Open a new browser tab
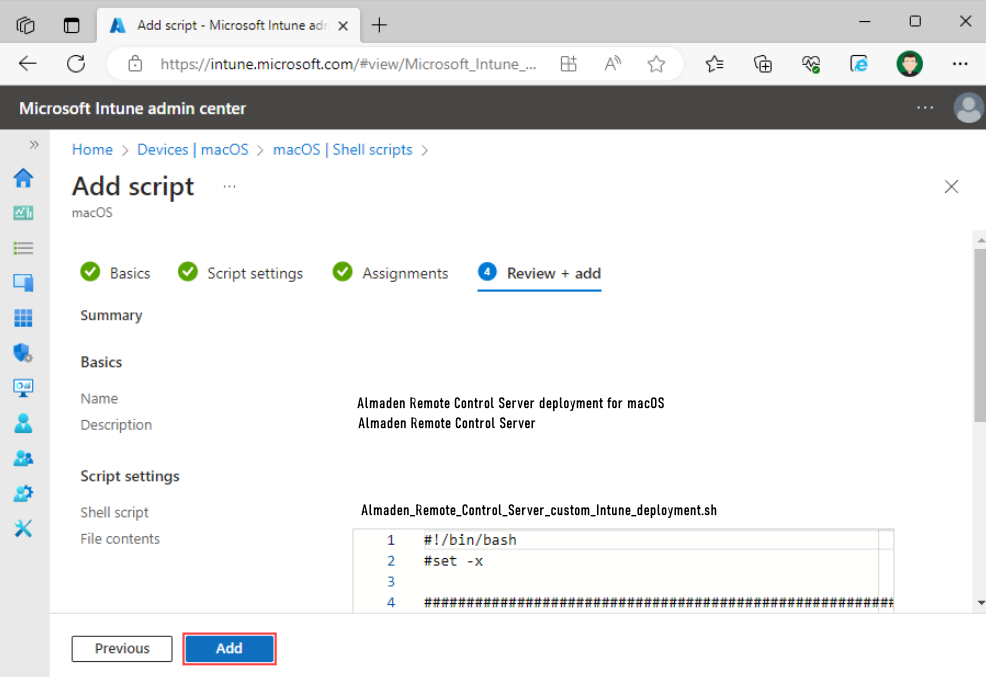 pyautogui.click(x=379, y=25)
